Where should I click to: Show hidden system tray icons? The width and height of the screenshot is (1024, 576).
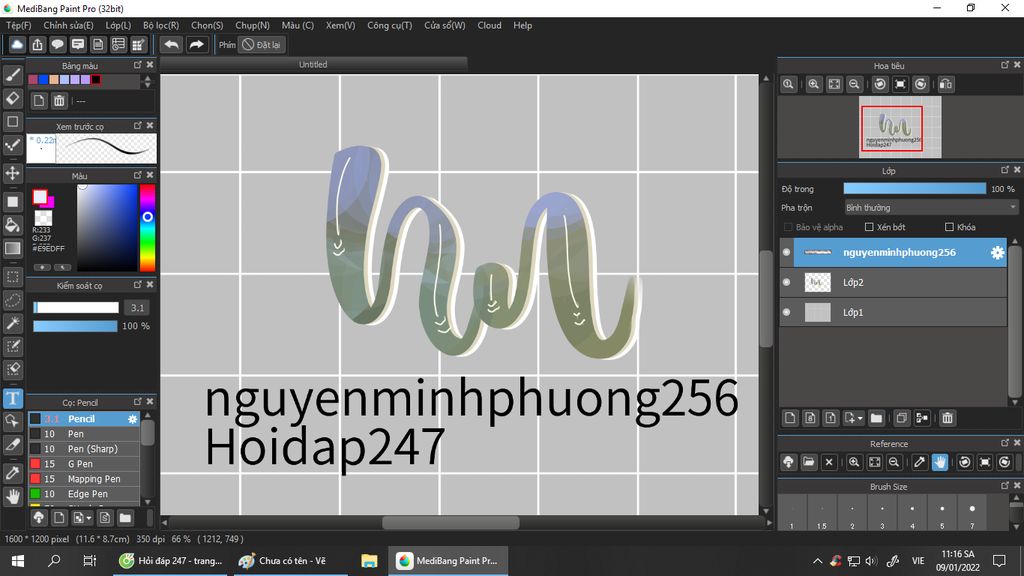(x=818, y=561)
